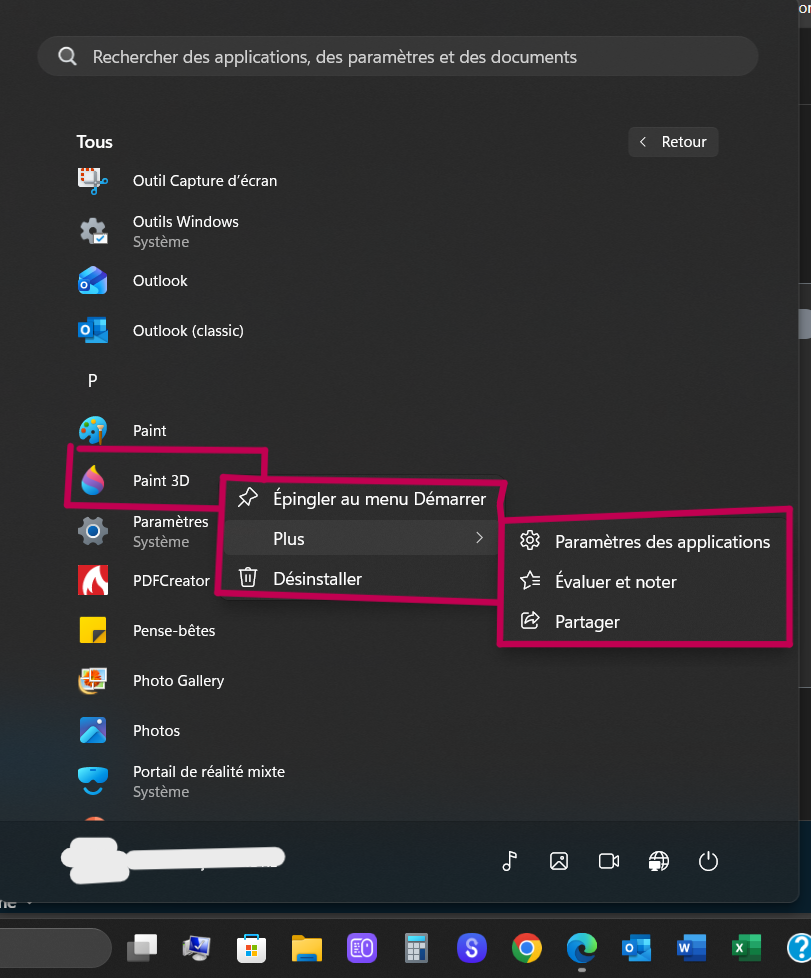The height and width of the screenshot is (978, 811).
Task: Click the power button icon
Action: pyautogui.click(x=708, y=861)
